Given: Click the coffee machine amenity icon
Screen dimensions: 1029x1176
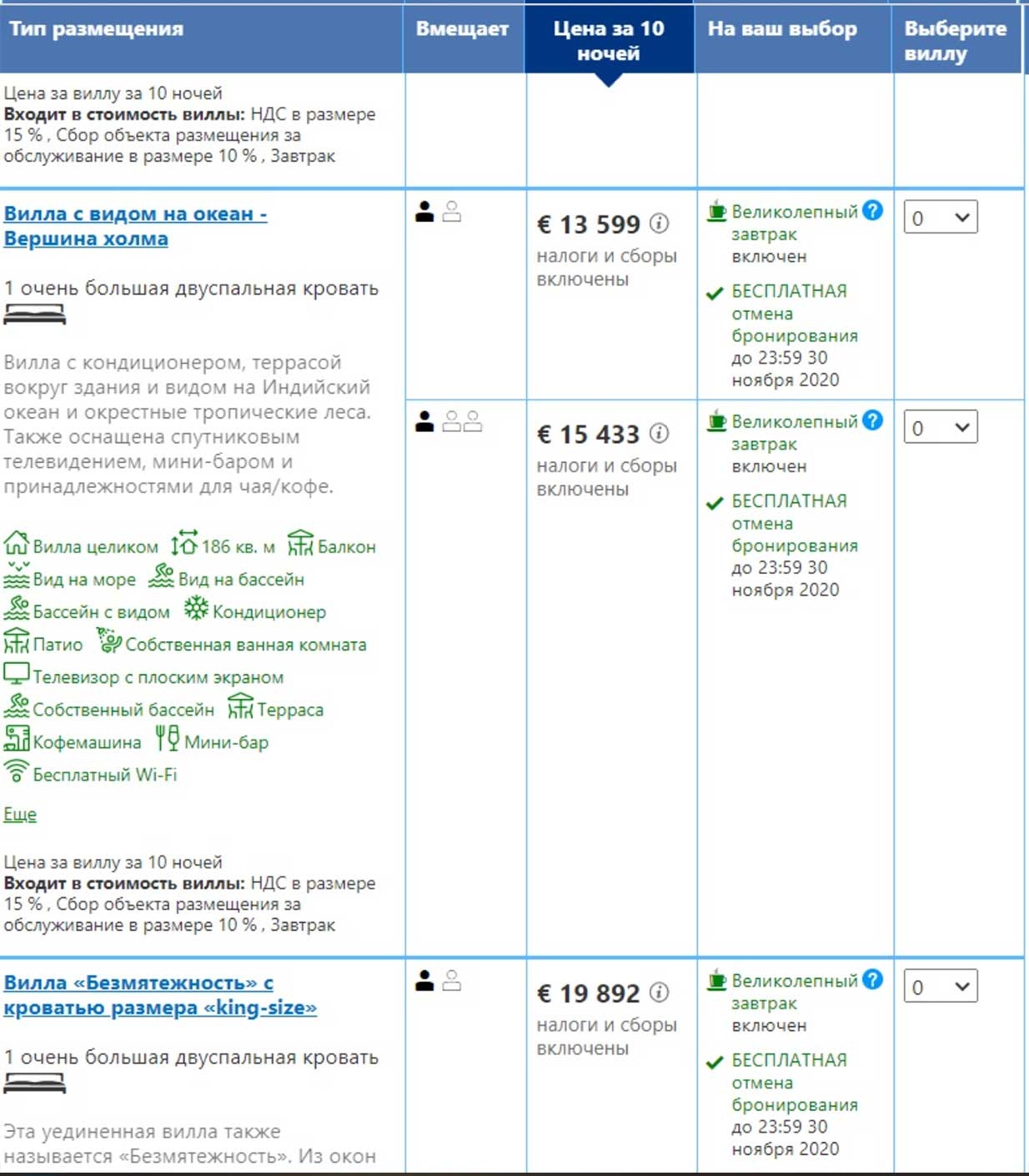Looking at the screenshot, I should pyautogui.click(x=16, y=739).
